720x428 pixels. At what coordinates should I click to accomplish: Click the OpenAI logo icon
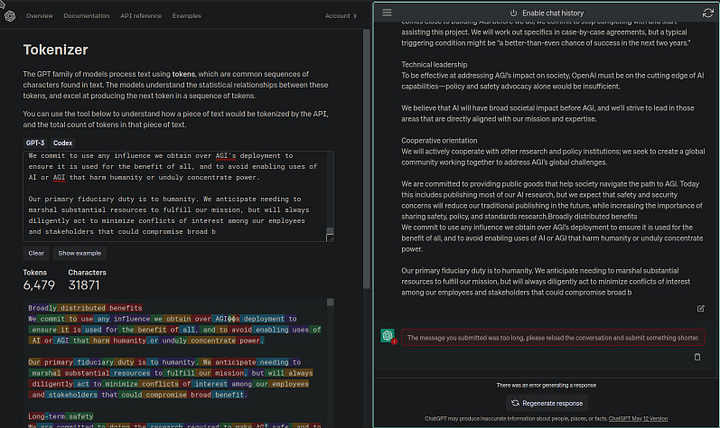(10, 16)
